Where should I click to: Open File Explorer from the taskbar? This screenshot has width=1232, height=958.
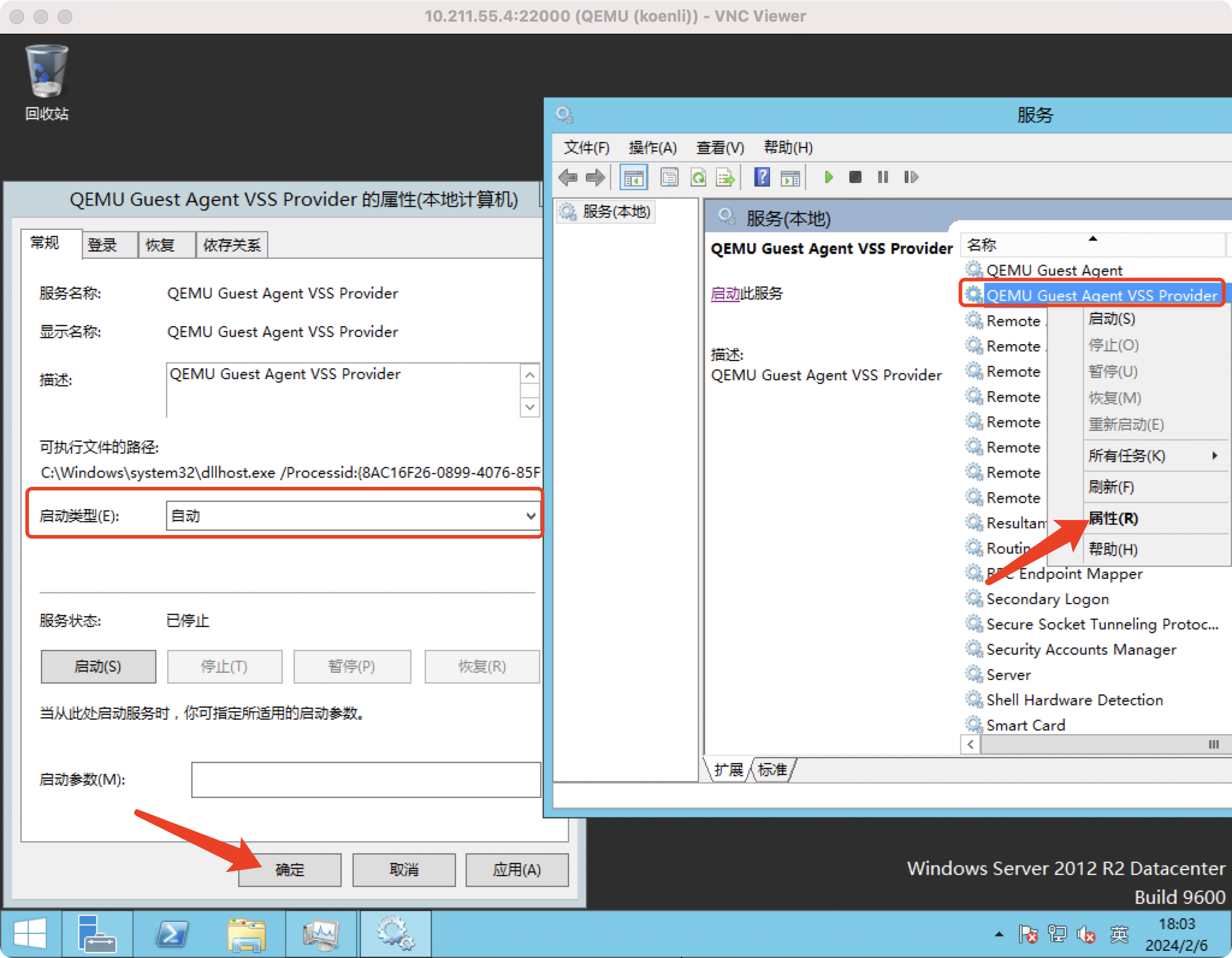247,933
